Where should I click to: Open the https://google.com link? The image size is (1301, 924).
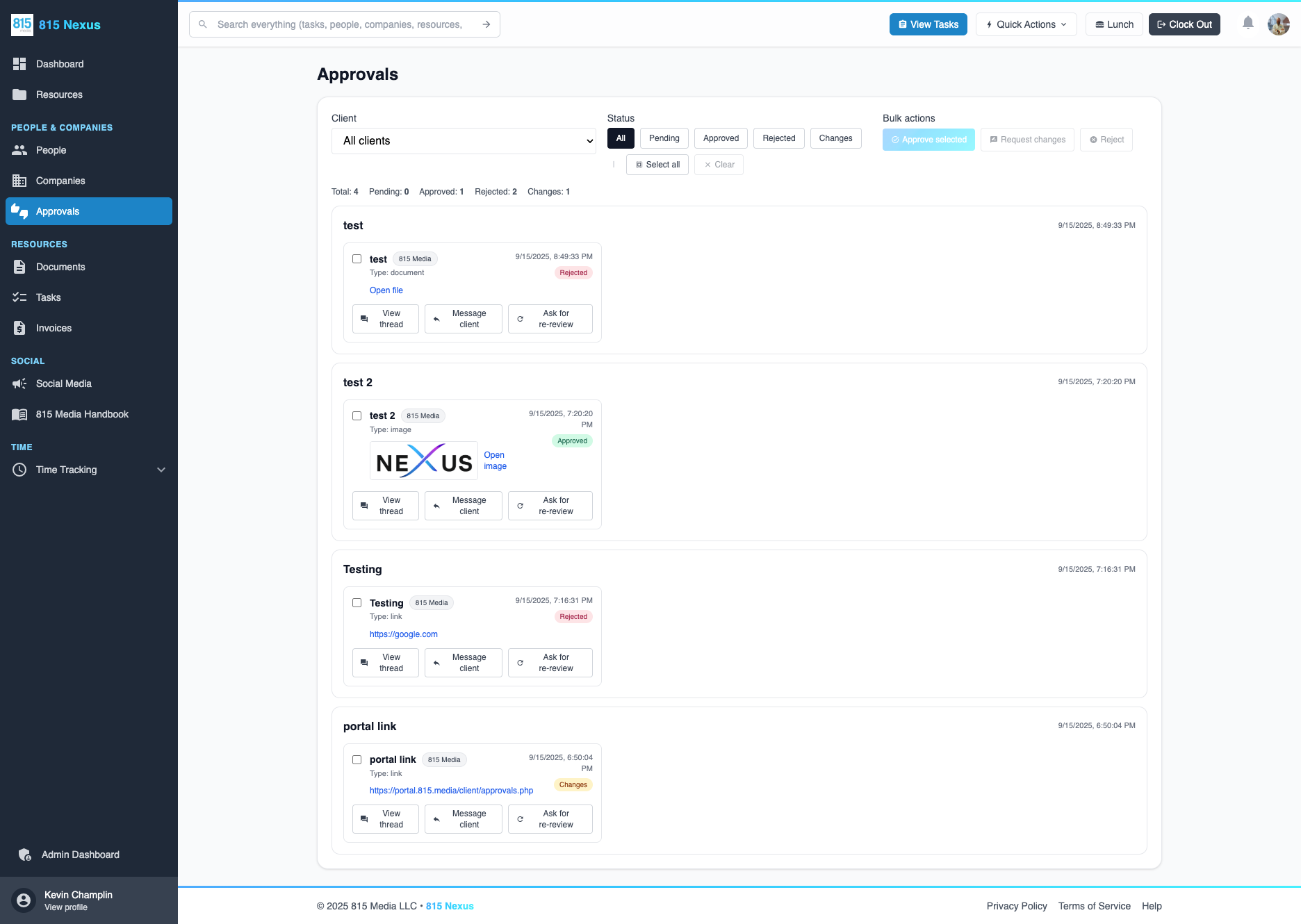click(404, 634)
